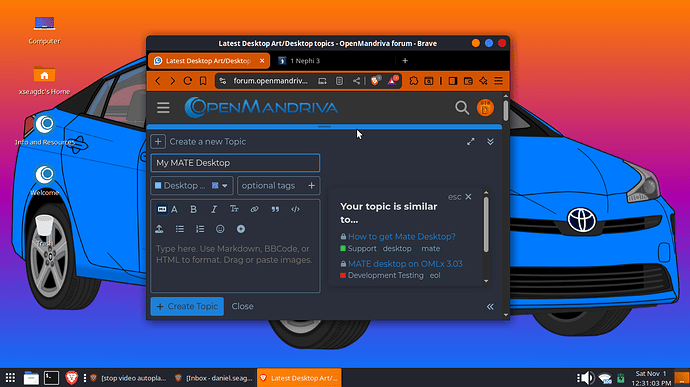The width and height of the screenshot is (690, 387).
Task: Insert a bulleted list
Action: [180, 229]
